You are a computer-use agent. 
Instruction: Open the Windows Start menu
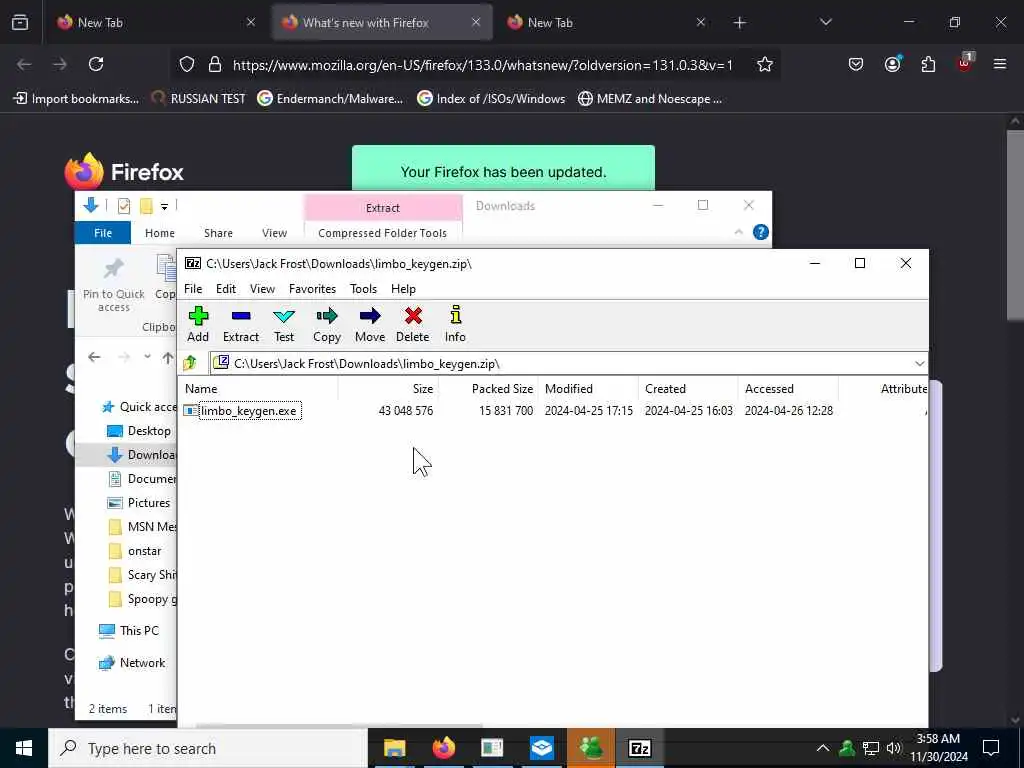point(24,748)
